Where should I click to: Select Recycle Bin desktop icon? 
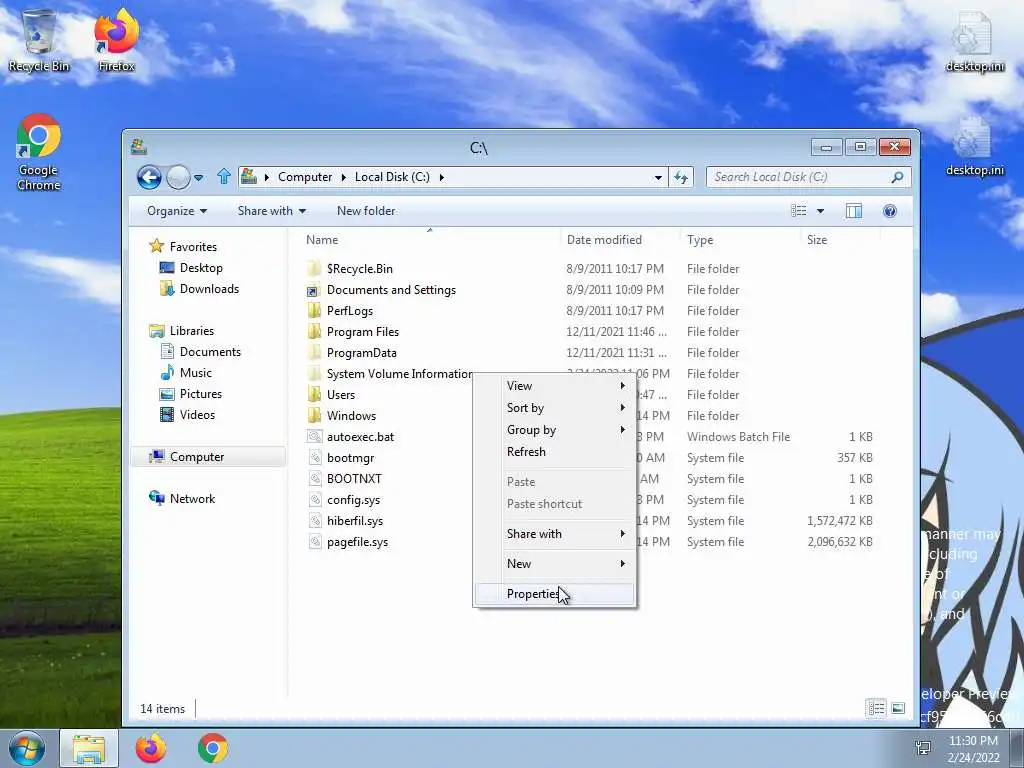click(39, 40)
